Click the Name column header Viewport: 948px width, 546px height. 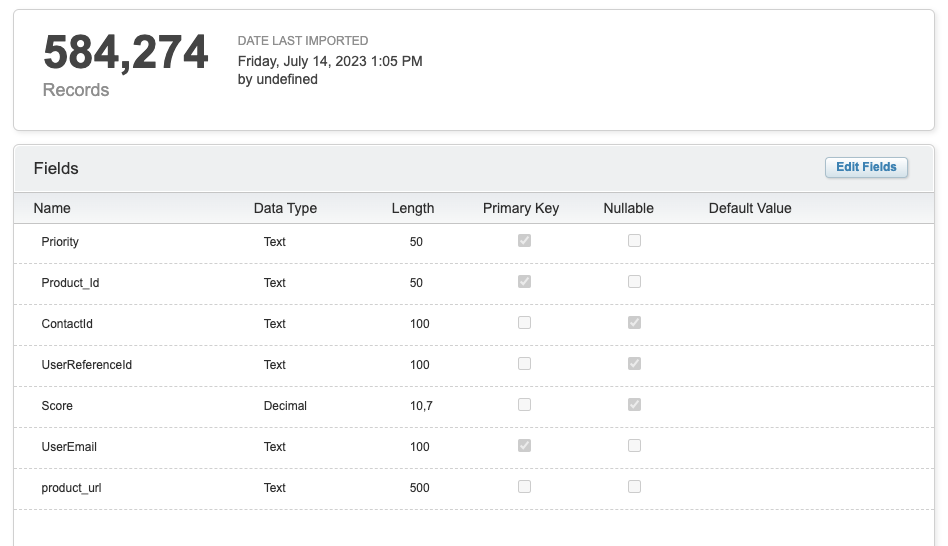point(52,208)
